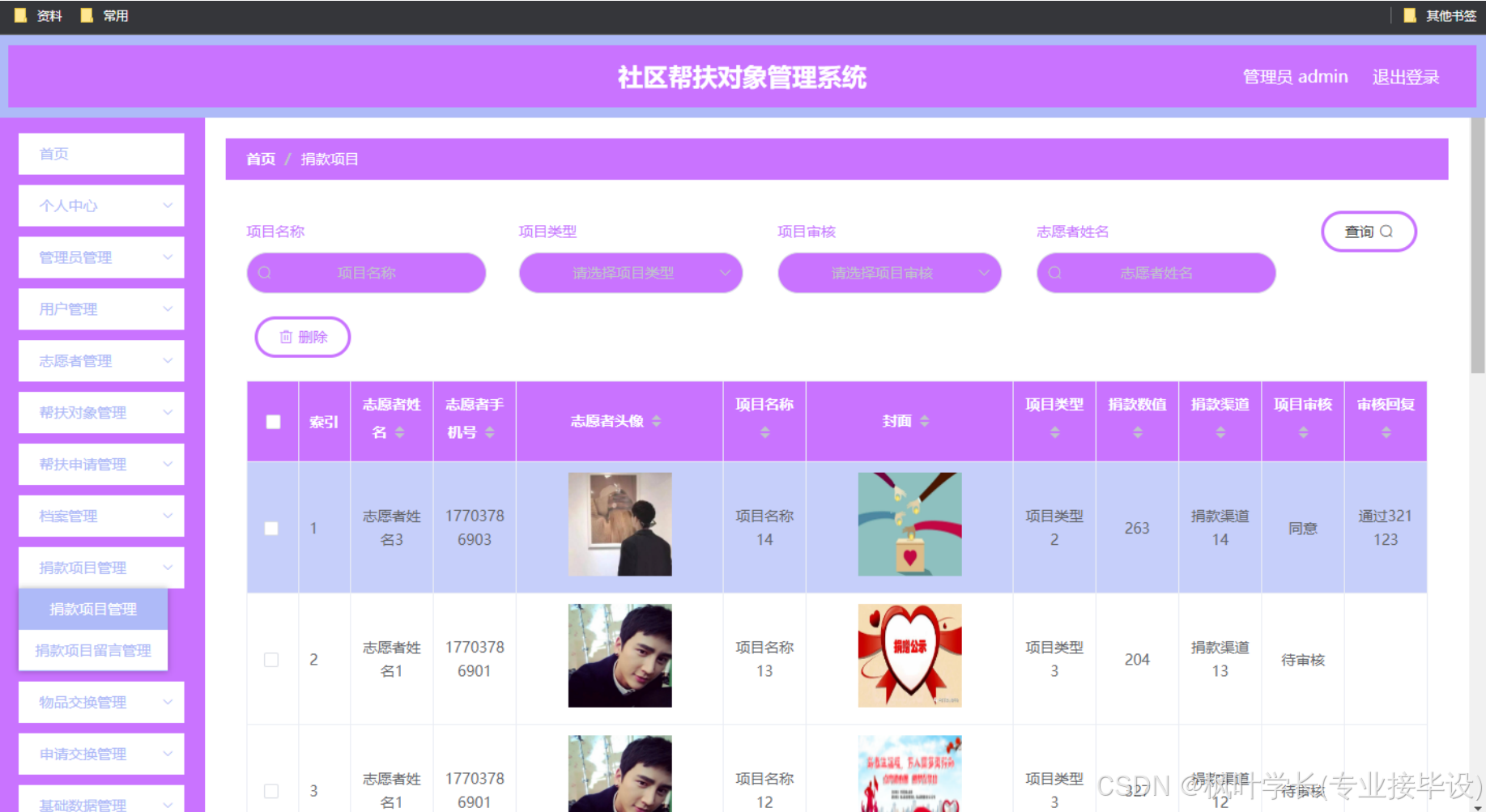1486x812 pixels.
Task: Click the 待审核 status in row 2
Action: [x=1303, y=661]
